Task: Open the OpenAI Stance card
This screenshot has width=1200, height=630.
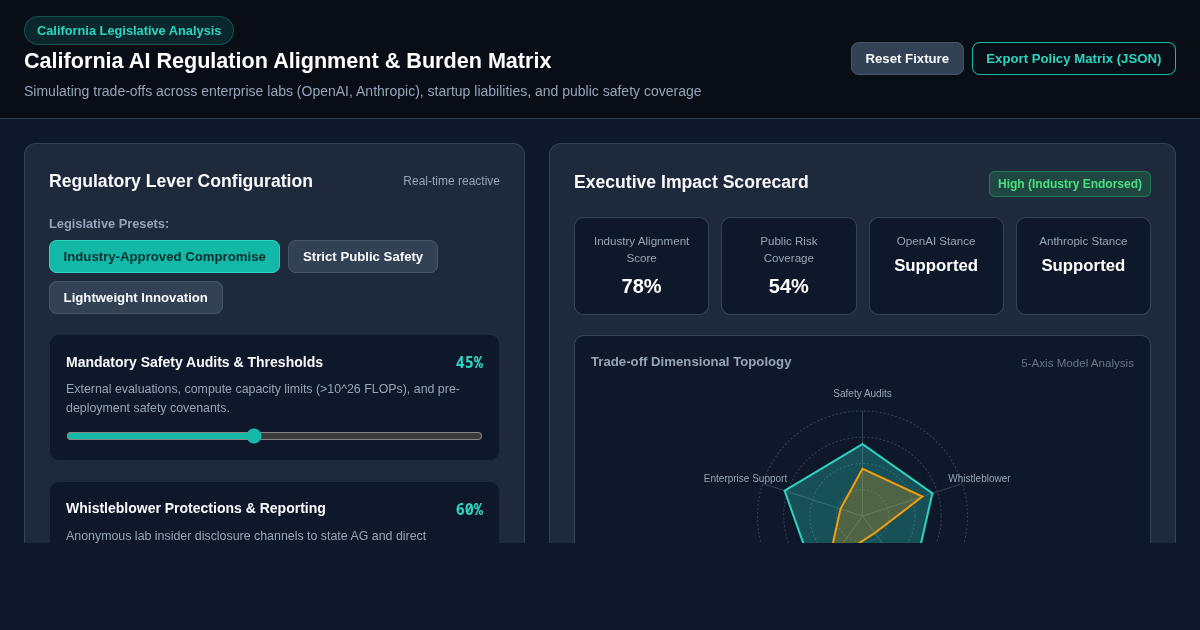Action: pos(936,266)
